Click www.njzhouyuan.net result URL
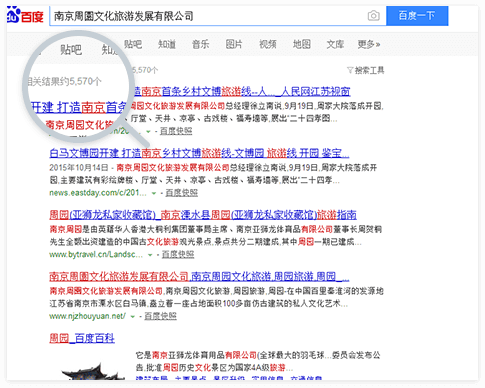 coord(87,316)
